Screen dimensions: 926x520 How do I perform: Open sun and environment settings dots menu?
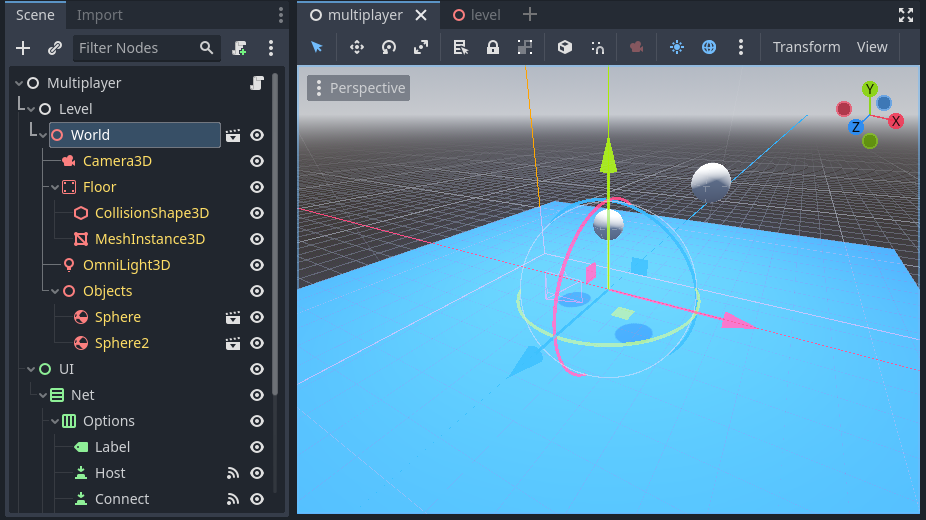(x=741, y=47)
